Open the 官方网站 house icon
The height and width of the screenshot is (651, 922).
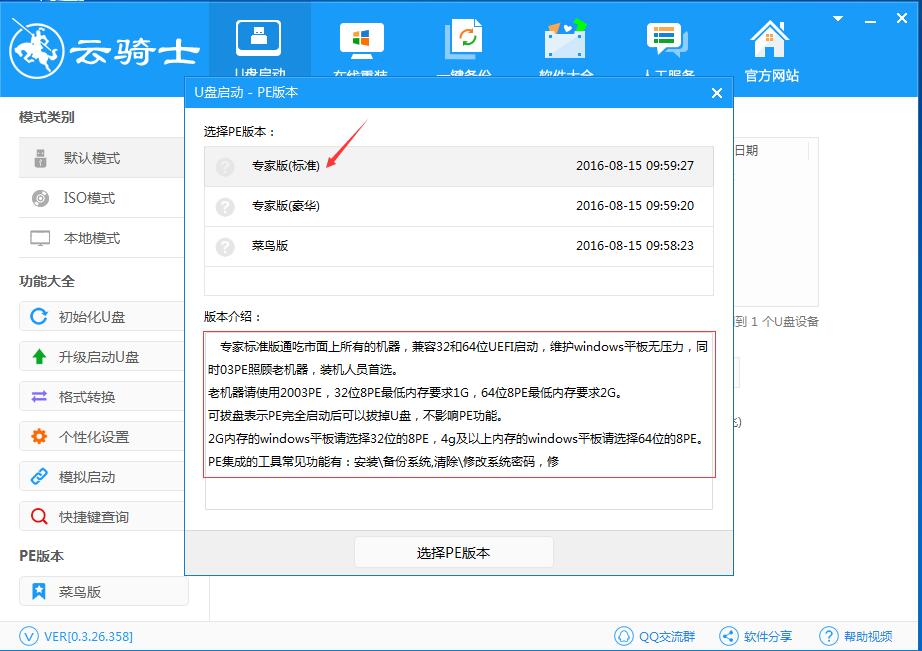tap(770, 39)
